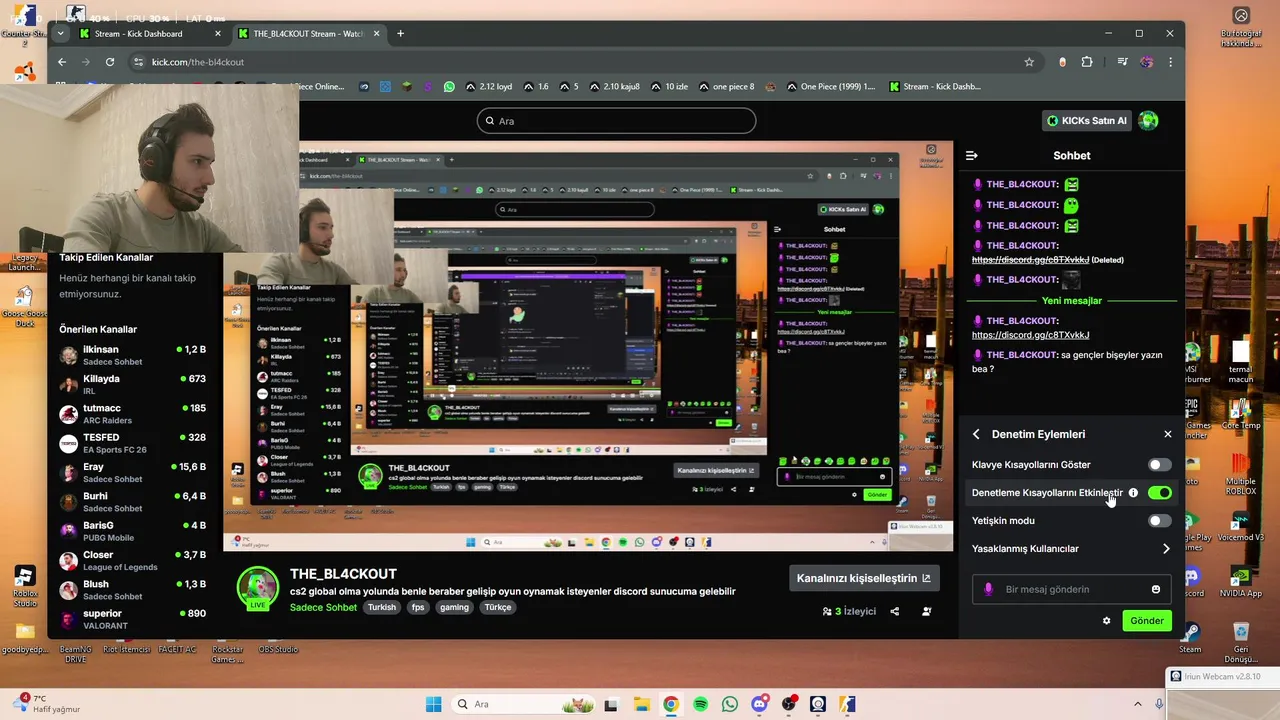Open Chrome three-dot menu
1280x720 pixels.
[1170, 62]
